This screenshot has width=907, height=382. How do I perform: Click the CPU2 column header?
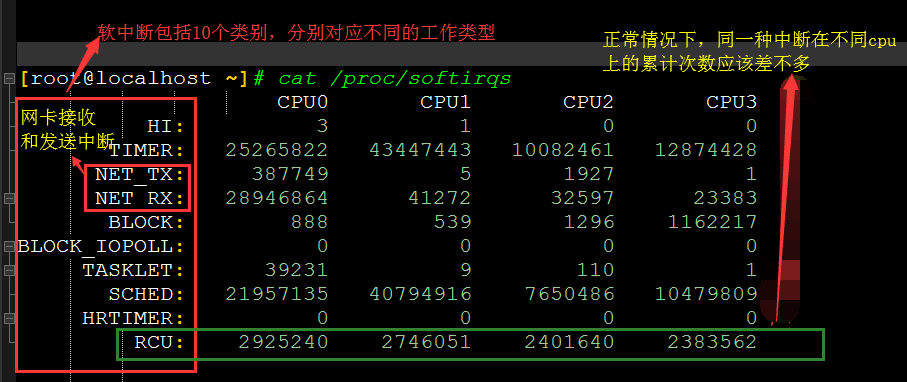click(588, 102)
